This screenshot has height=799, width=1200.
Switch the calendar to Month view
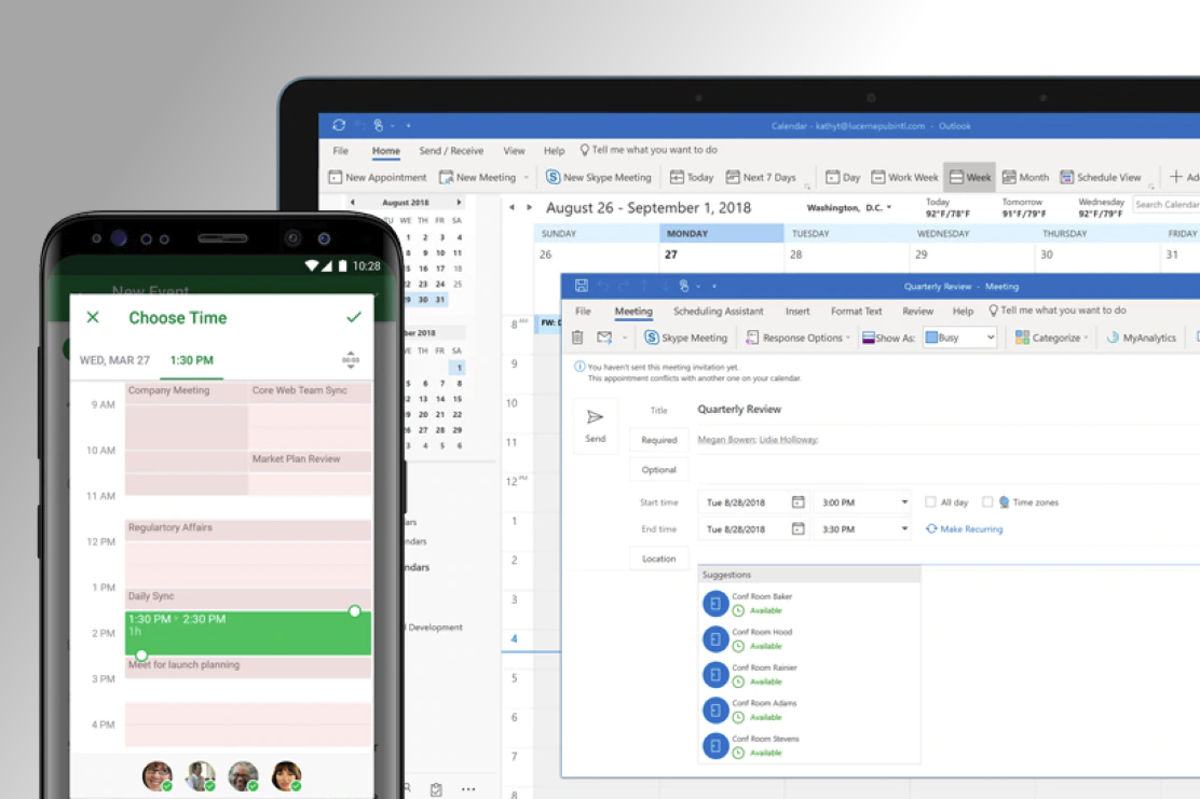tap(1026, 177)
